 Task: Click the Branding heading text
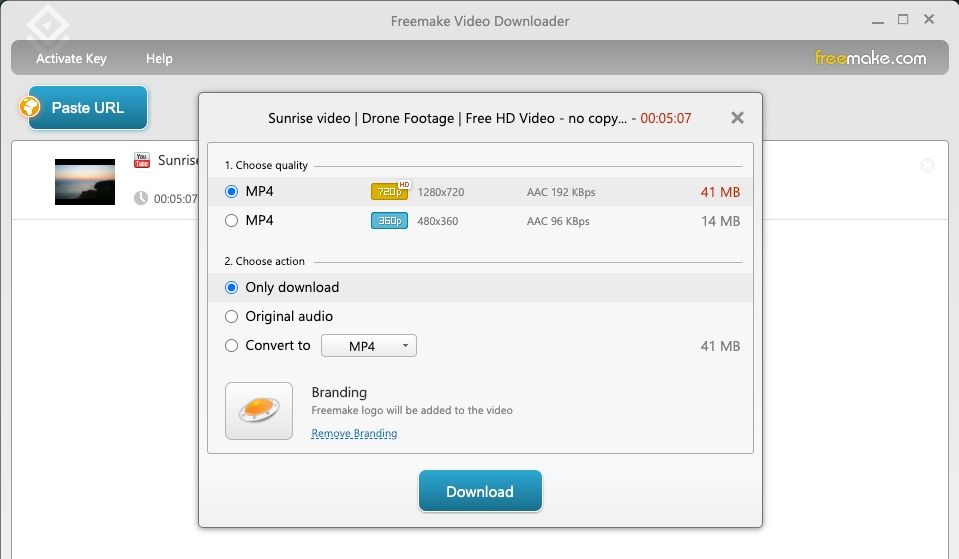click(339, 392)
